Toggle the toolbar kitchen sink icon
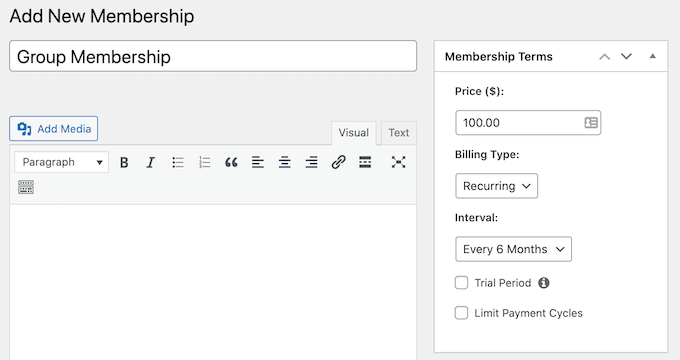The height and width of the screenshot is (360, 680). (x=26, y=187)
